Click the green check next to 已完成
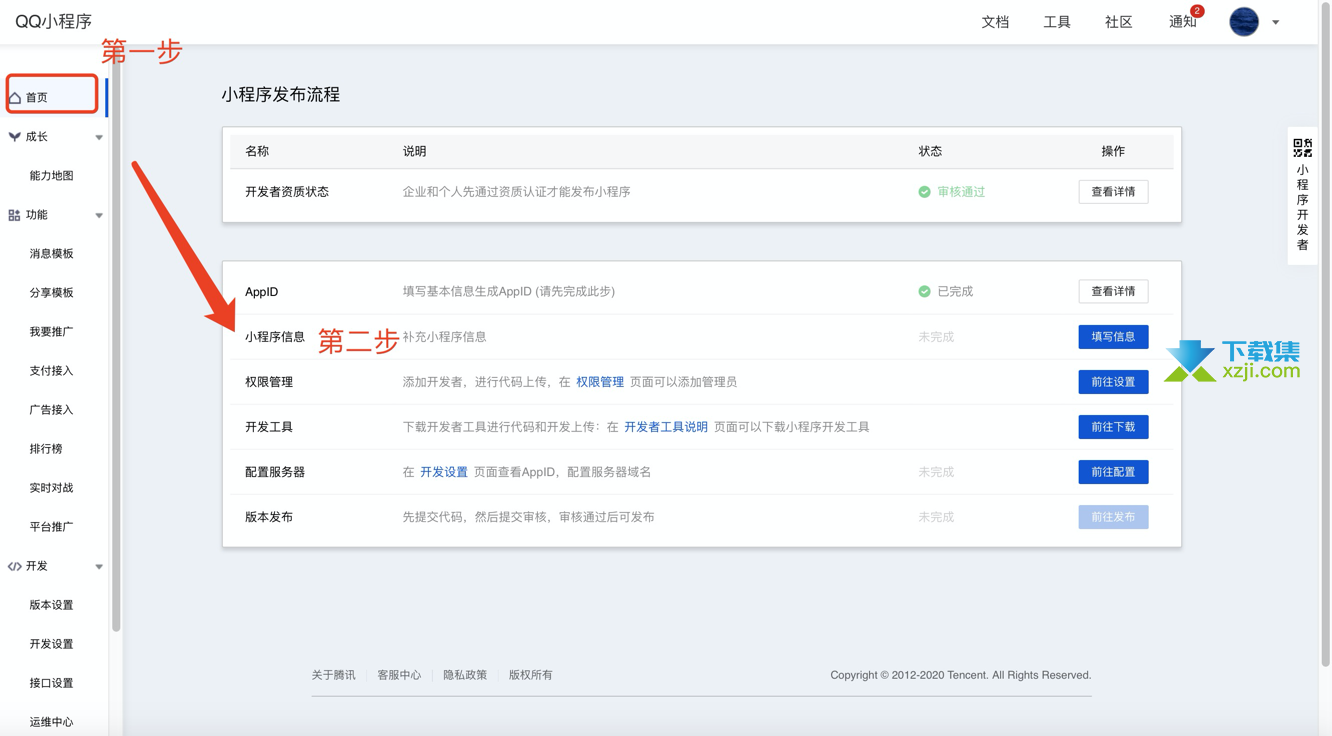 (x=924, y=292)
